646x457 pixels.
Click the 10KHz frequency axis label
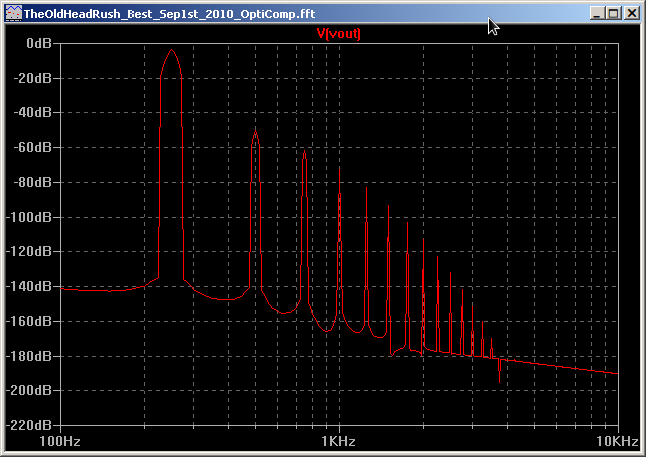617,441
